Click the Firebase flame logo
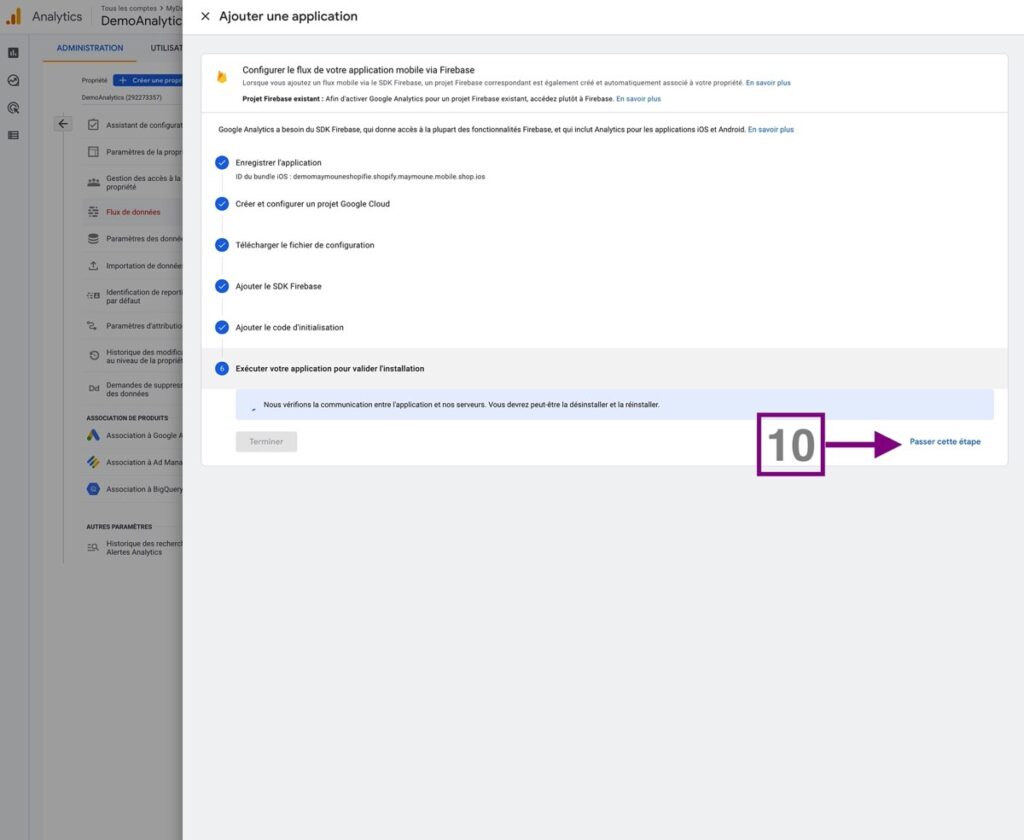This screenshot has height=840, width=1024. [x=222, y=76]
